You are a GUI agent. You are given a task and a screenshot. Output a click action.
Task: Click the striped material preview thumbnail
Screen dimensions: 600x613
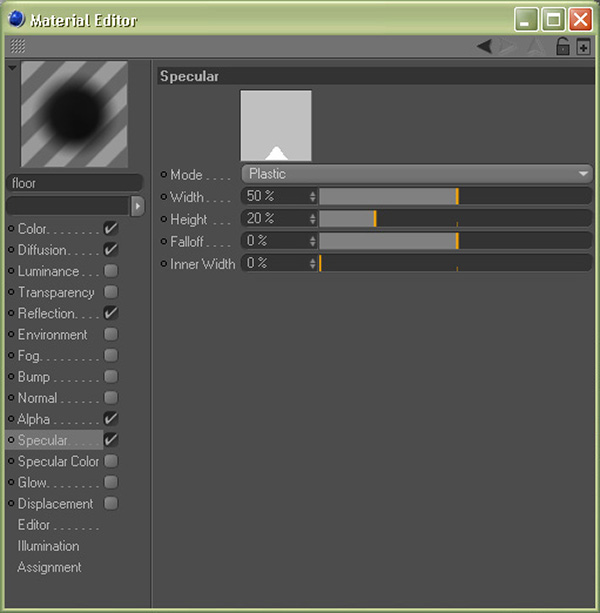[x=74, y=114]
